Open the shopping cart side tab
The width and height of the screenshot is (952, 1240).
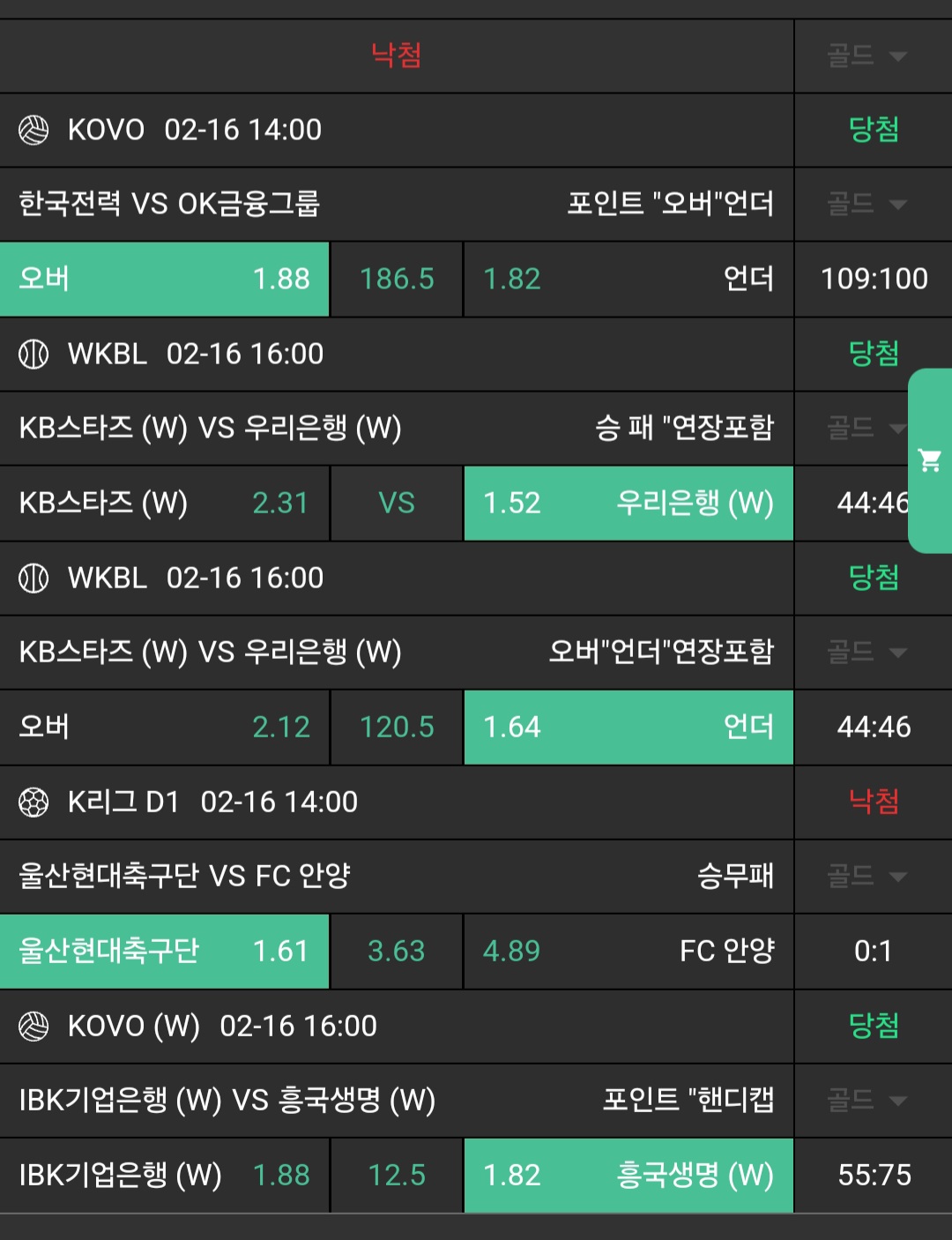point(929,460)
